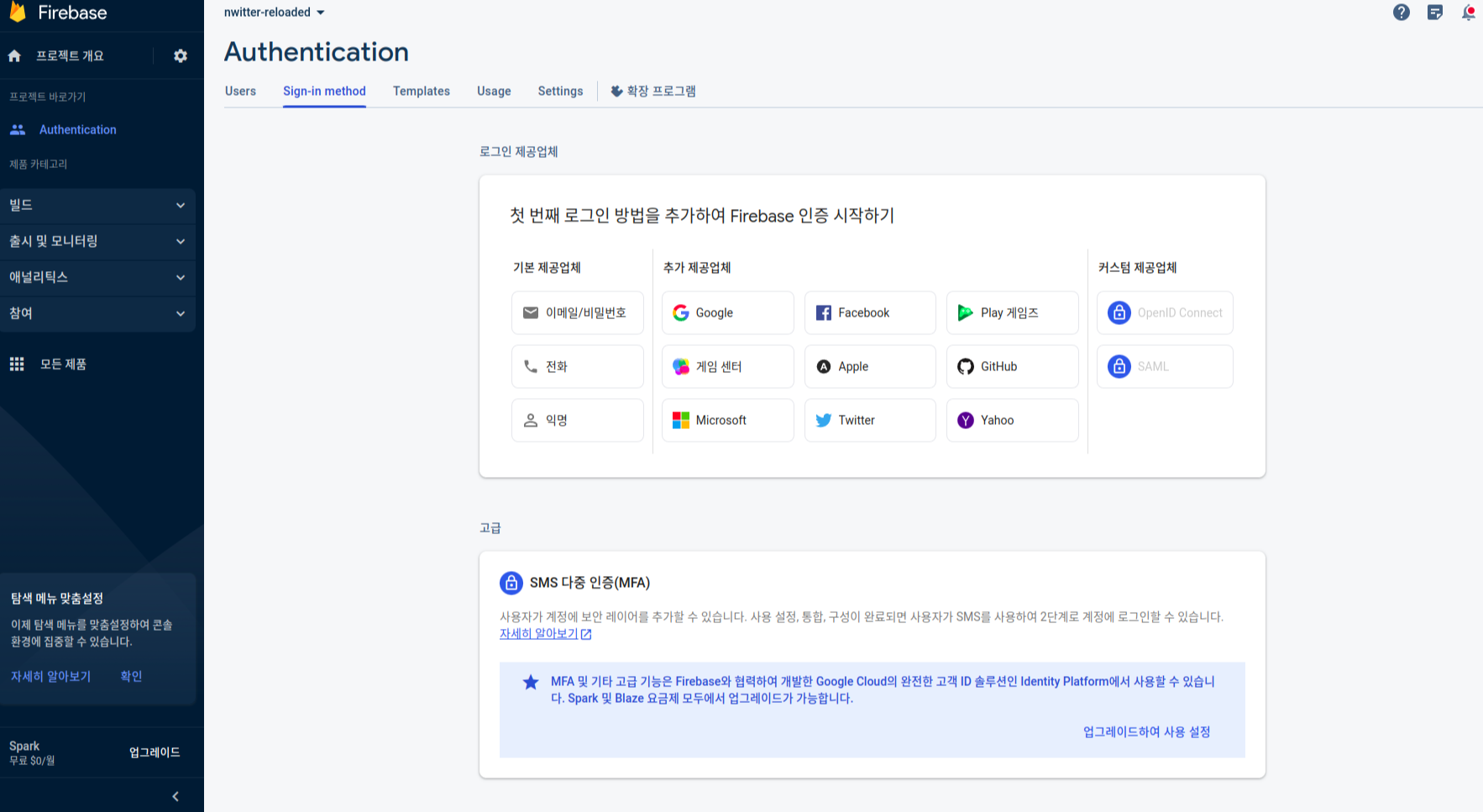1483x812 pixels.
Task: Select the phone (전화) provider
Action: tap(578, 366)
